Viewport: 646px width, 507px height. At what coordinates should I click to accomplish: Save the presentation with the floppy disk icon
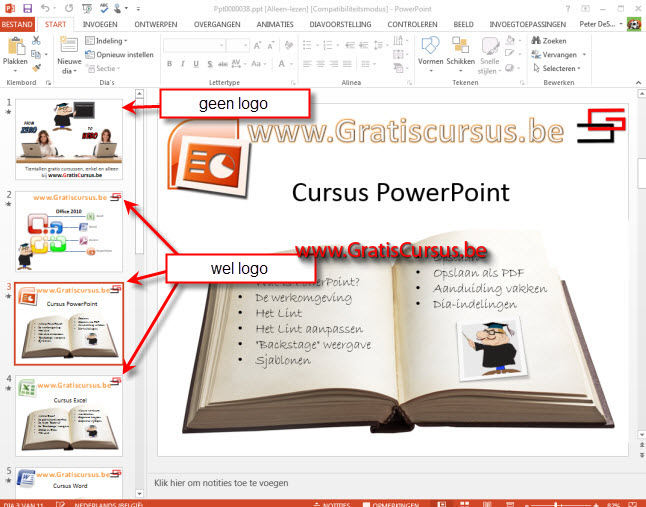27,8
